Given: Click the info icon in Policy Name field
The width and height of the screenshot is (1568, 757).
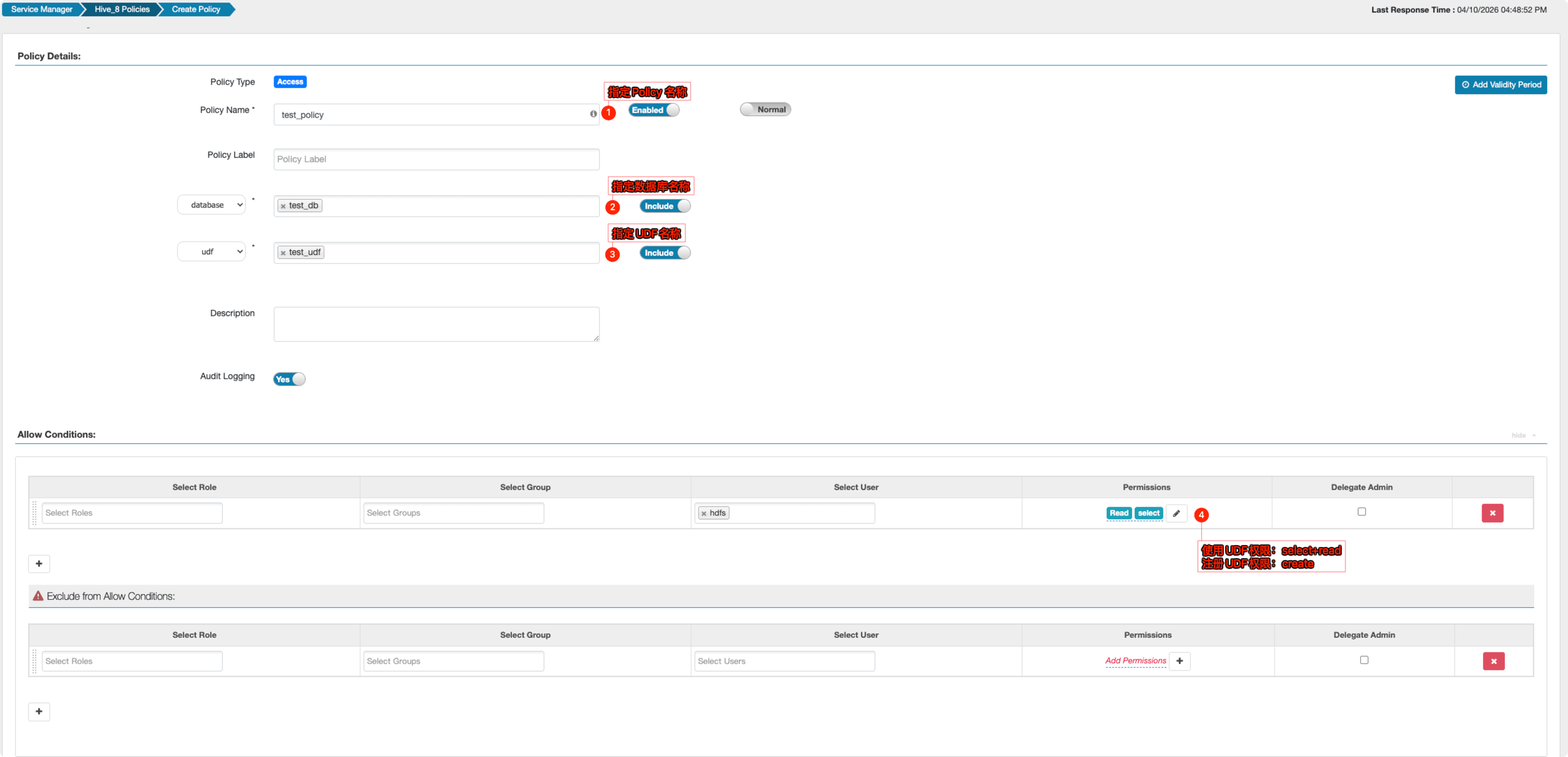Looking at the screenshot, I should (x=593, y=114).
